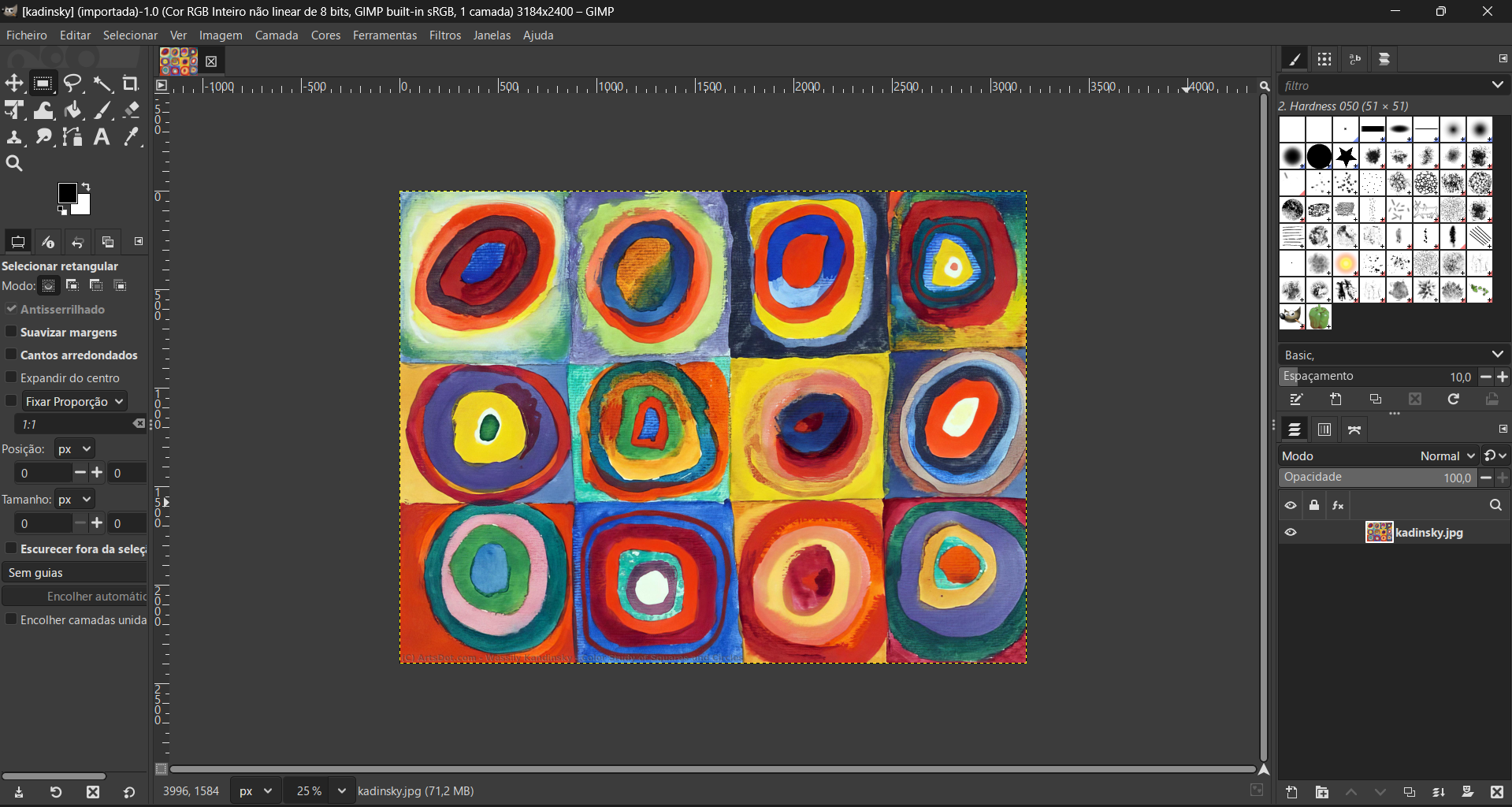Expand the layer Modo Normal dropdown

(1447, 456)
